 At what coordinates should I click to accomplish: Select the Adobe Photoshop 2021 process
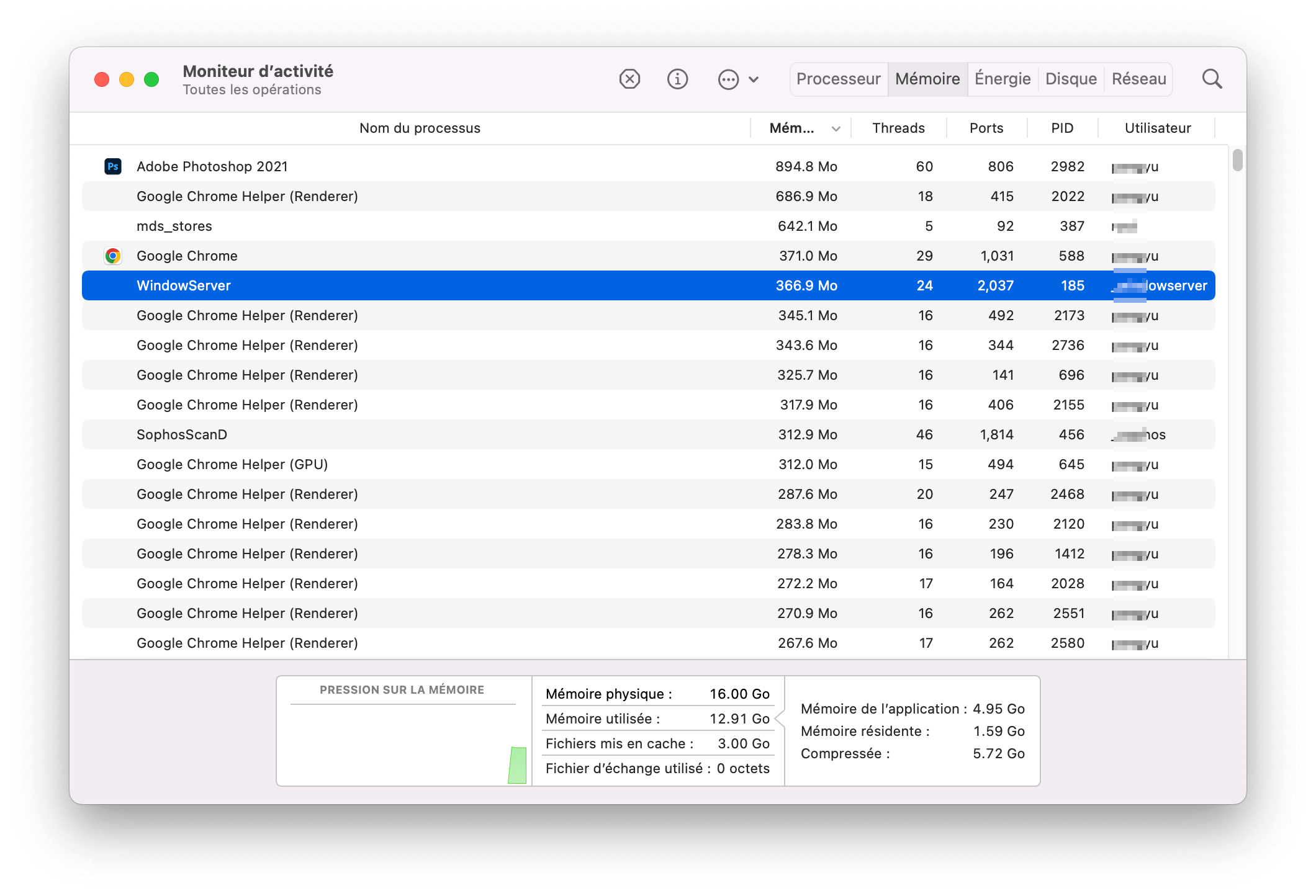649,166
